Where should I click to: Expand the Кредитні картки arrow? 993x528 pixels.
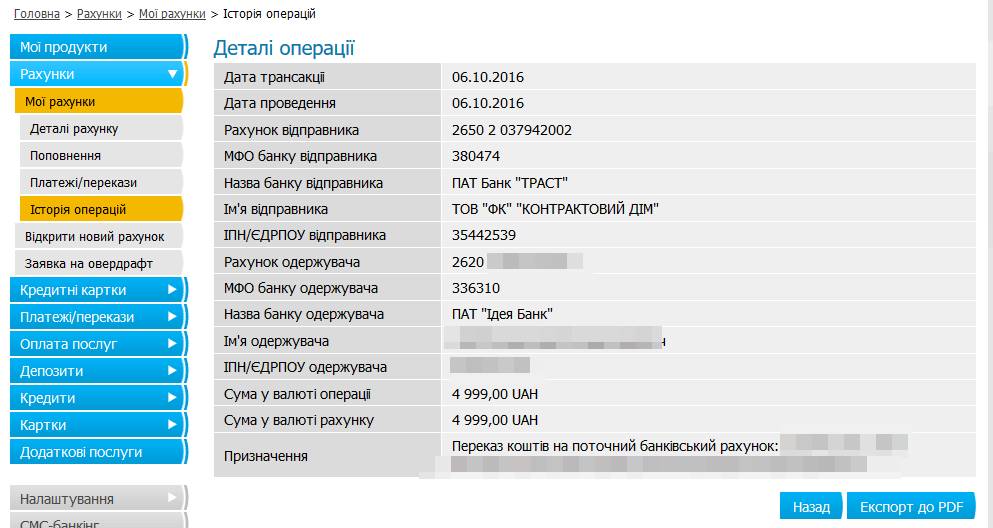pyautogui.click(x=172, y=290)
